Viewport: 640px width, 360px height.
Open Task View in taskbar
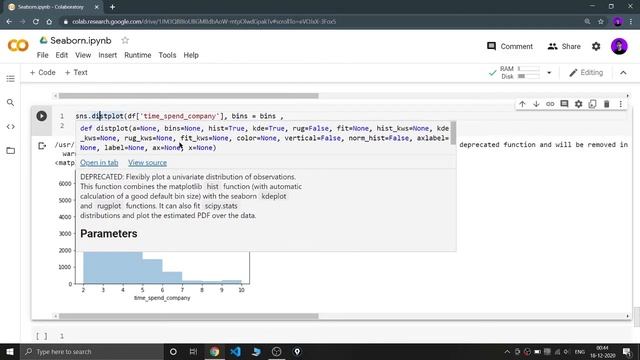coord(193,351)
